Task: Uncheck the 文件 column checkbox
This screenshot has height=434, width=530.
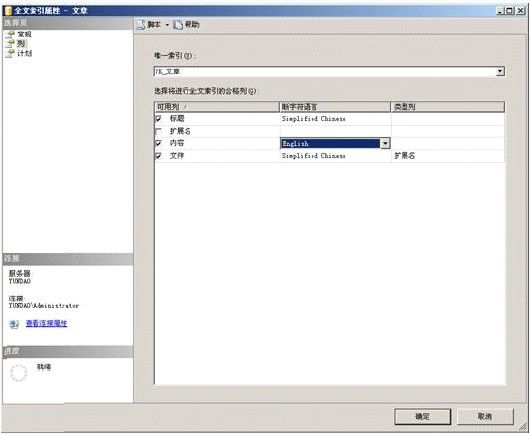Action: click(158, 156)
